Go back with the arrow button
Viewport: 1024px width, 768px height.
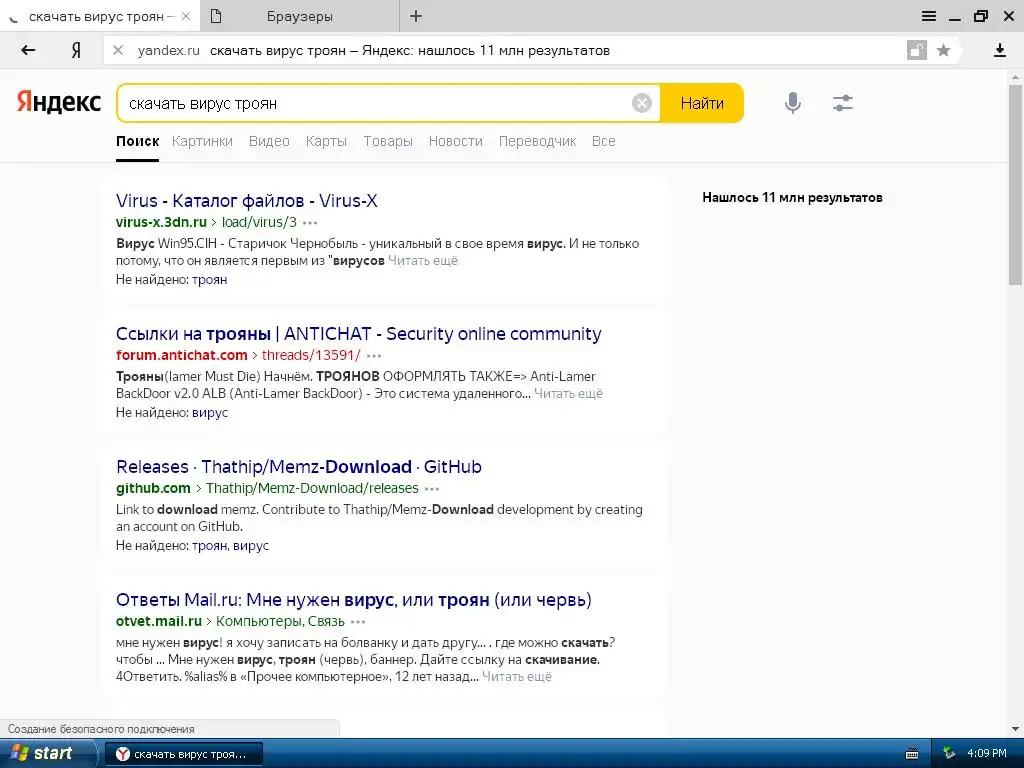pyautogui.click(x=27, y=50)
